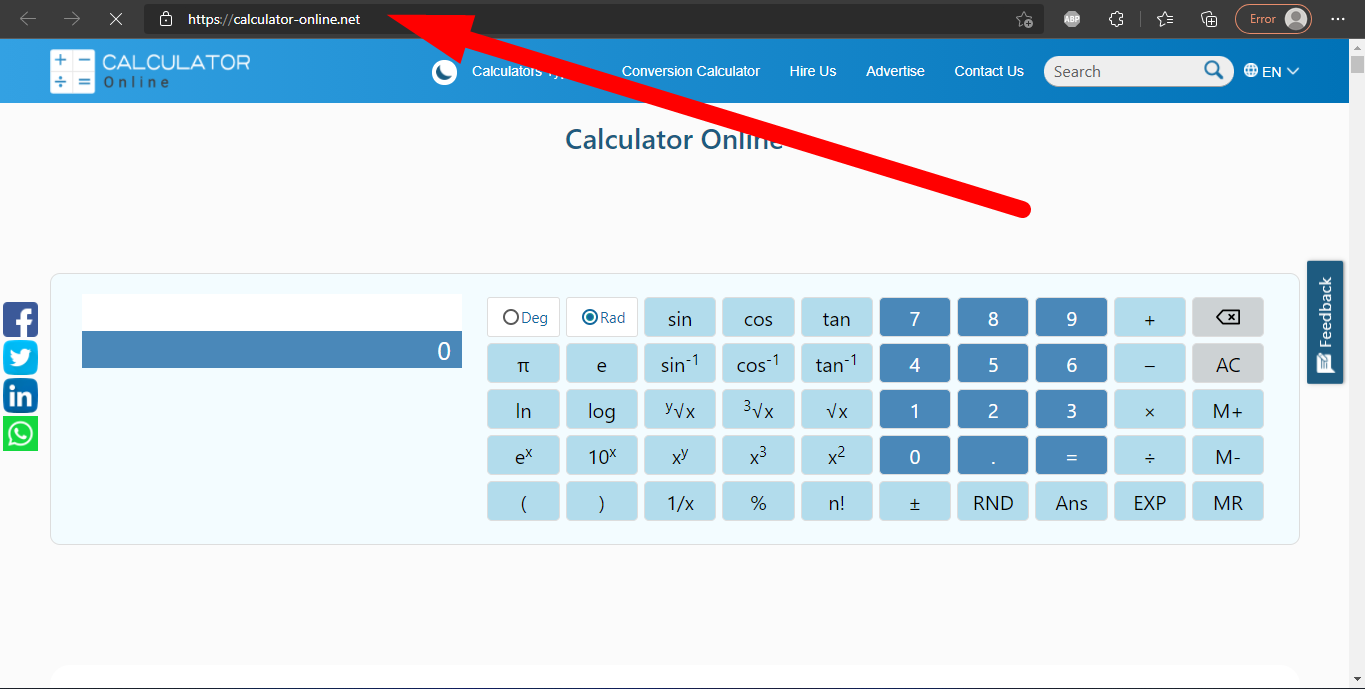
Task: Open the Twitter sharing icon
Action: [20, 357]
